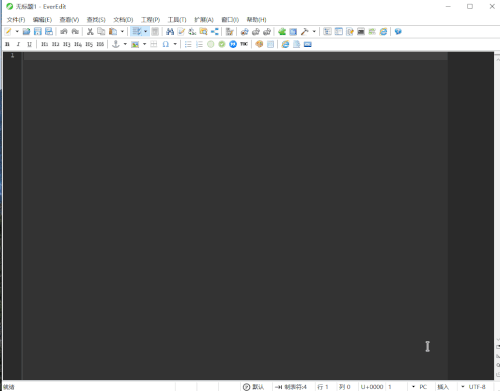Open the Paste options dropdown arrow
Viewport: 500px width, 391px height.
click(x=122, y=32)
